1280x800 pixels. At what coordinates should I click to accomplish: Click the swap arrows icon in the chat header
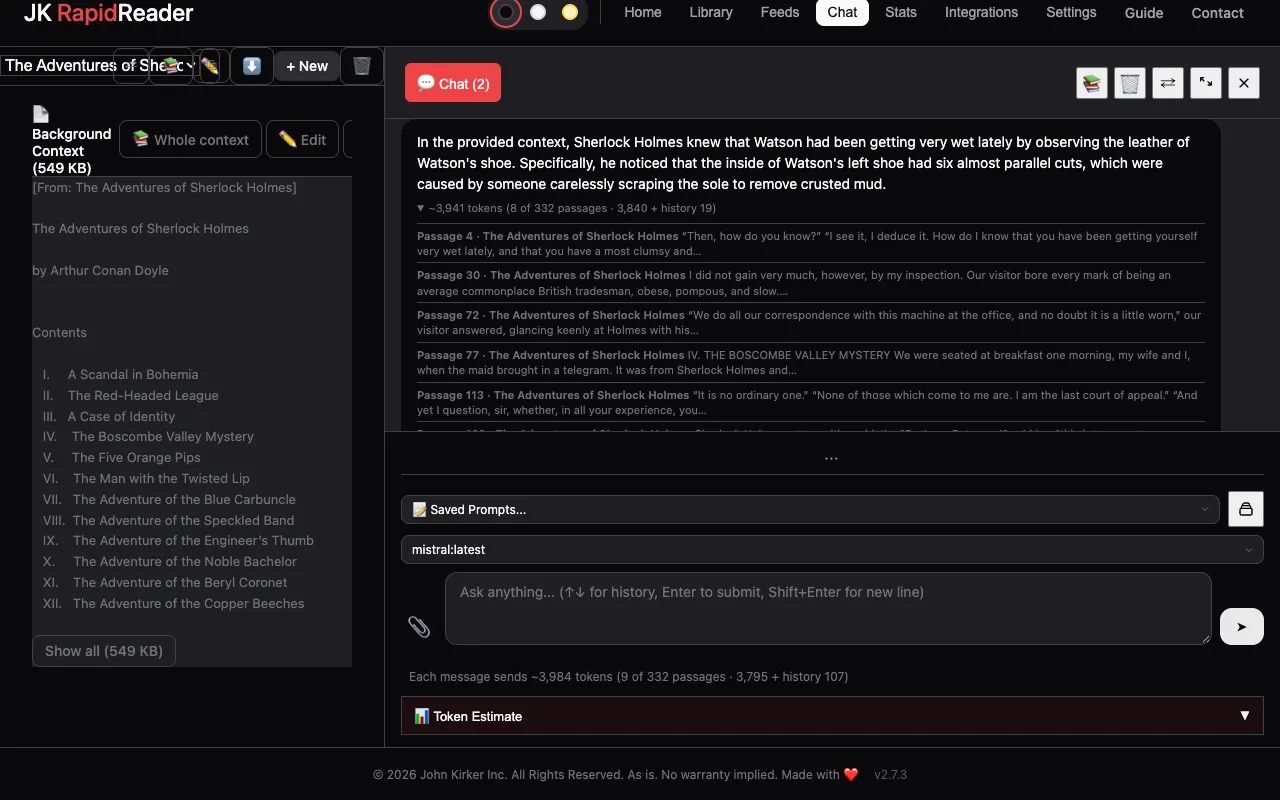(x=1168, y=83)
